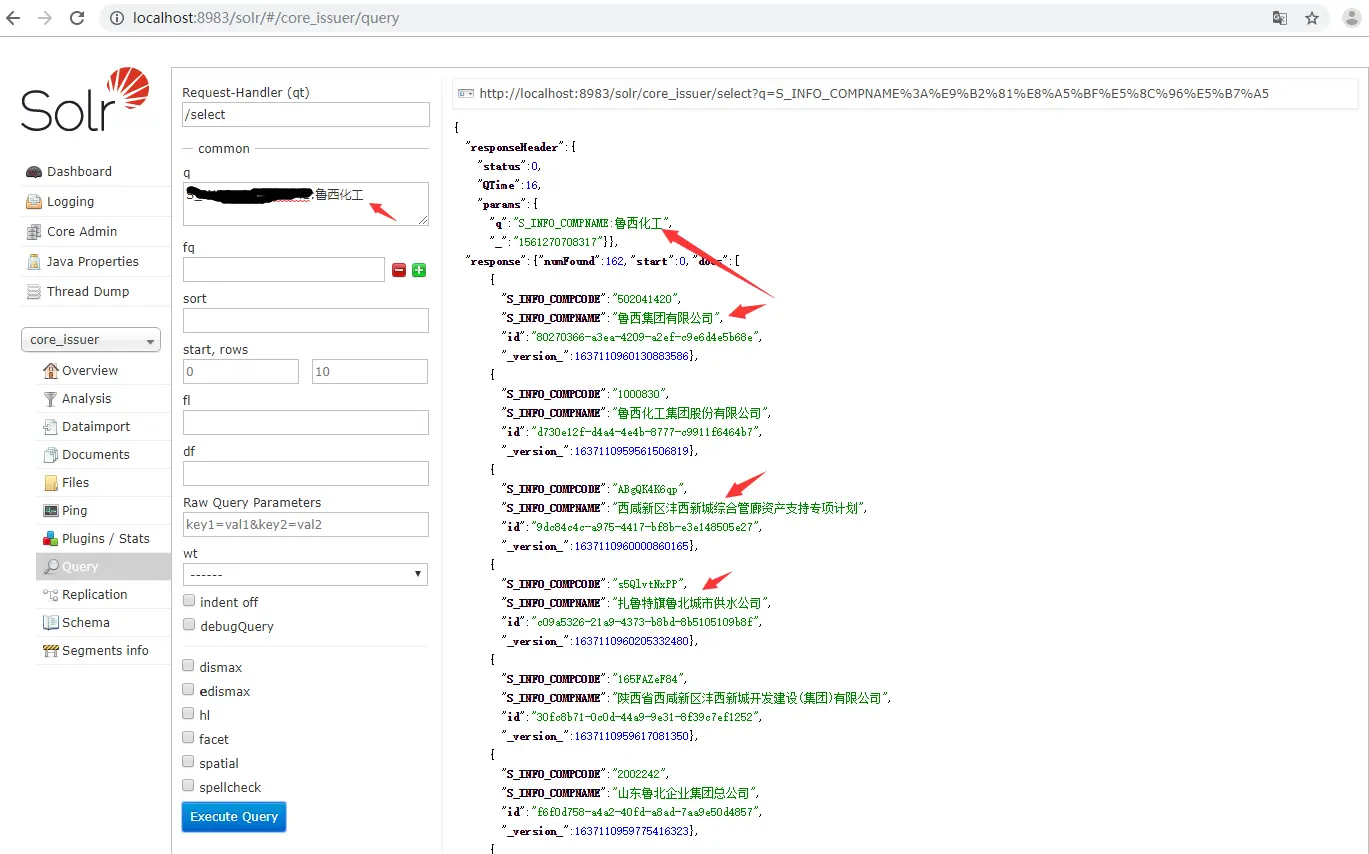Click the browser address bar URL
Viewport: 1369px width, 854px height.
pyautogui.click(x=266, y=18)
